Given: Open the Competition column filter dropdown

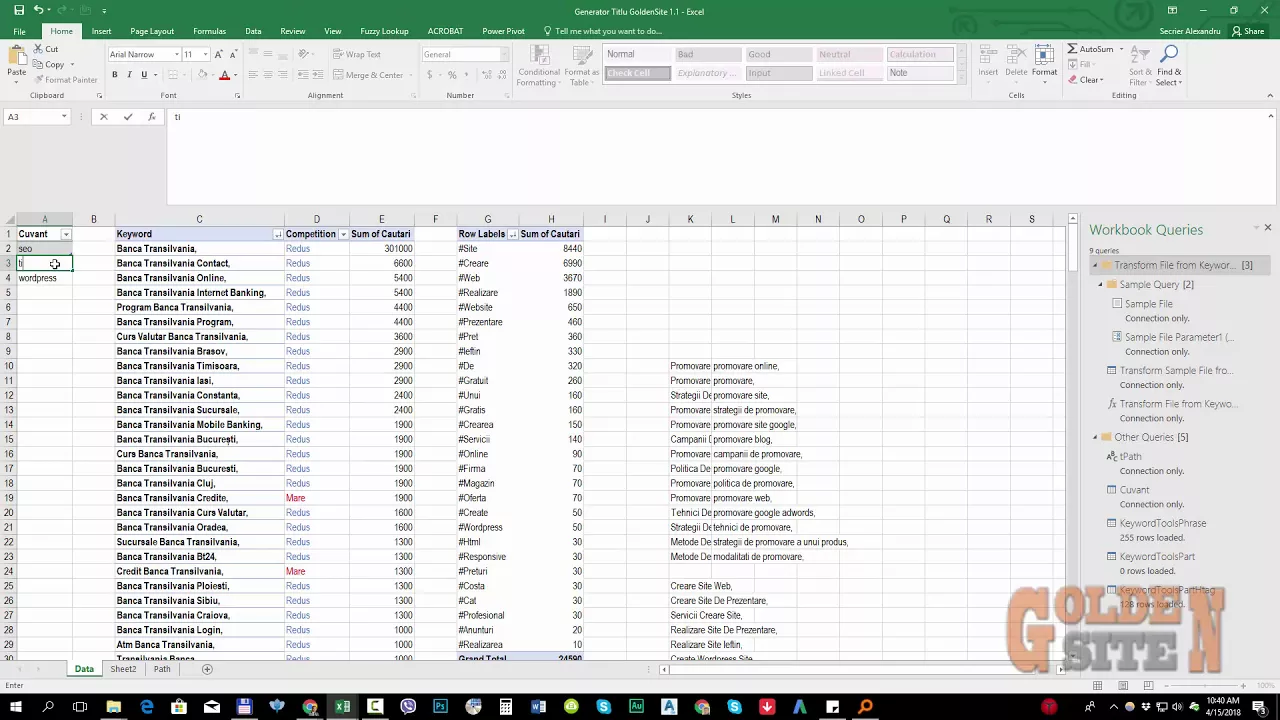Looking at the screenshot, I should [343, 234].
